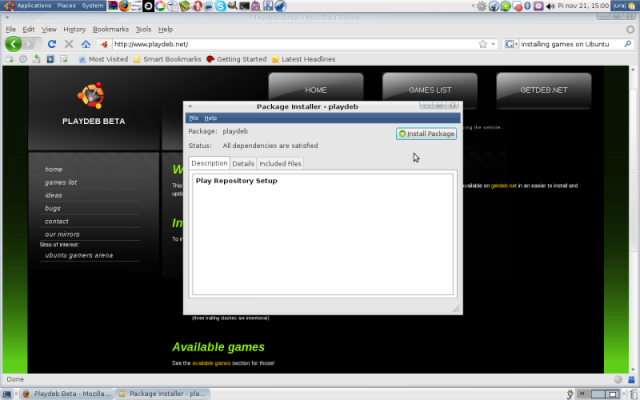Image resolution: width=640 pixels, height=400 pixels.
Task: Open the back/forward history dropdown
Action: 38,44
